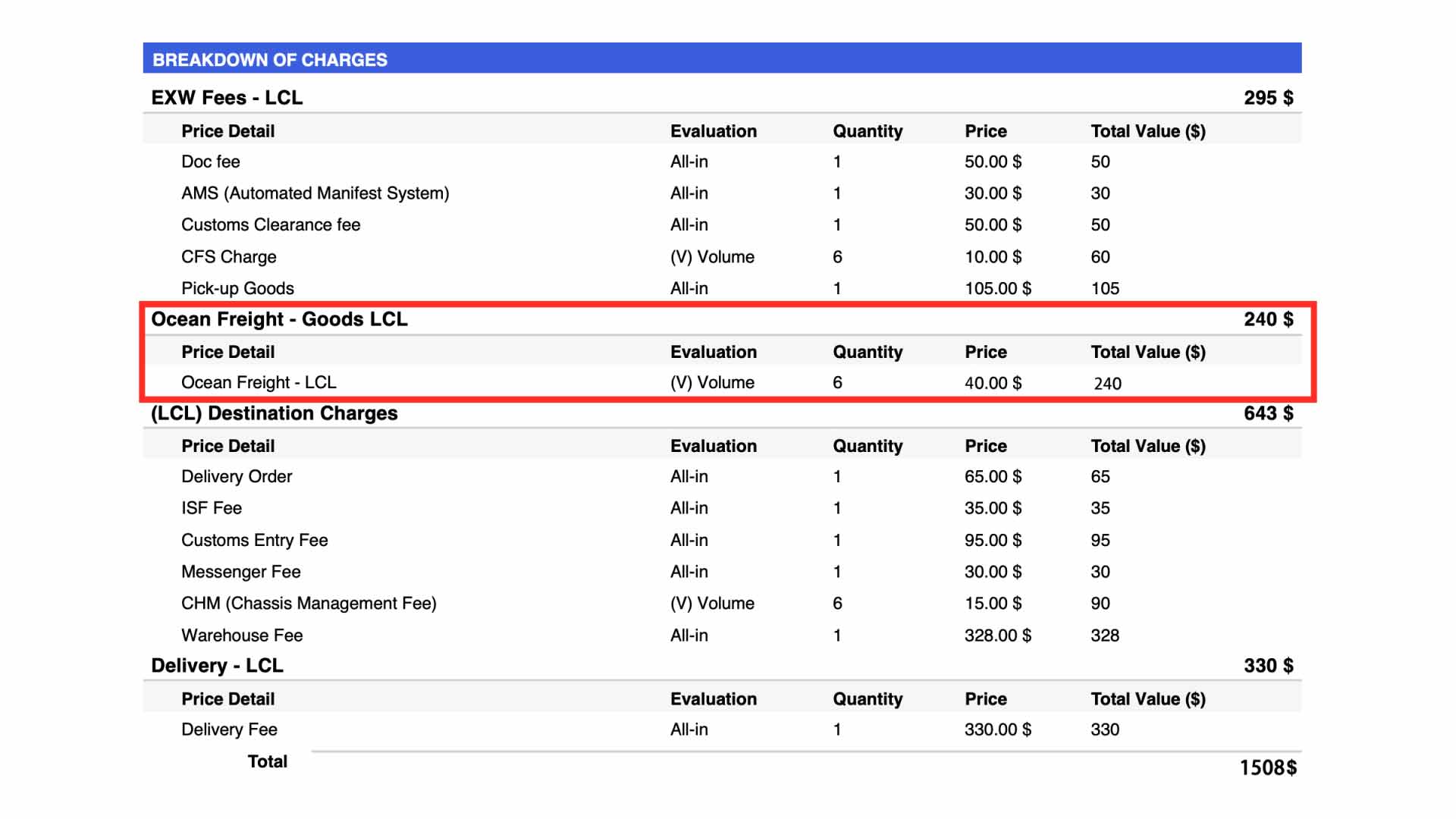Select CHM (Chassis Management Fee) row
This screenshot has height=819, width=1456.
(x=309, y=604)
